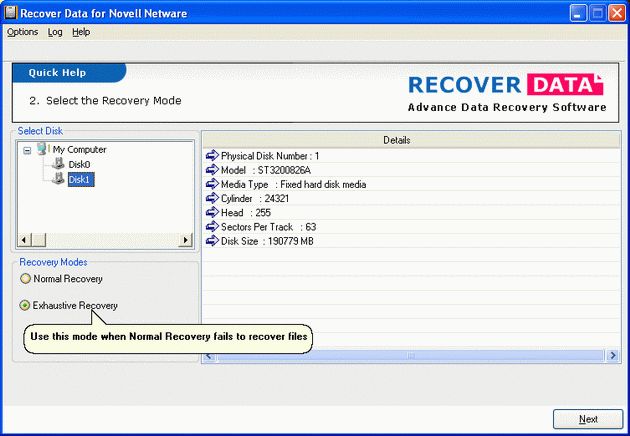Viewport: 630px width, 436px height.
Task: Close the Recover Data window
Action: pyautogui.click(x=617, y=13)
